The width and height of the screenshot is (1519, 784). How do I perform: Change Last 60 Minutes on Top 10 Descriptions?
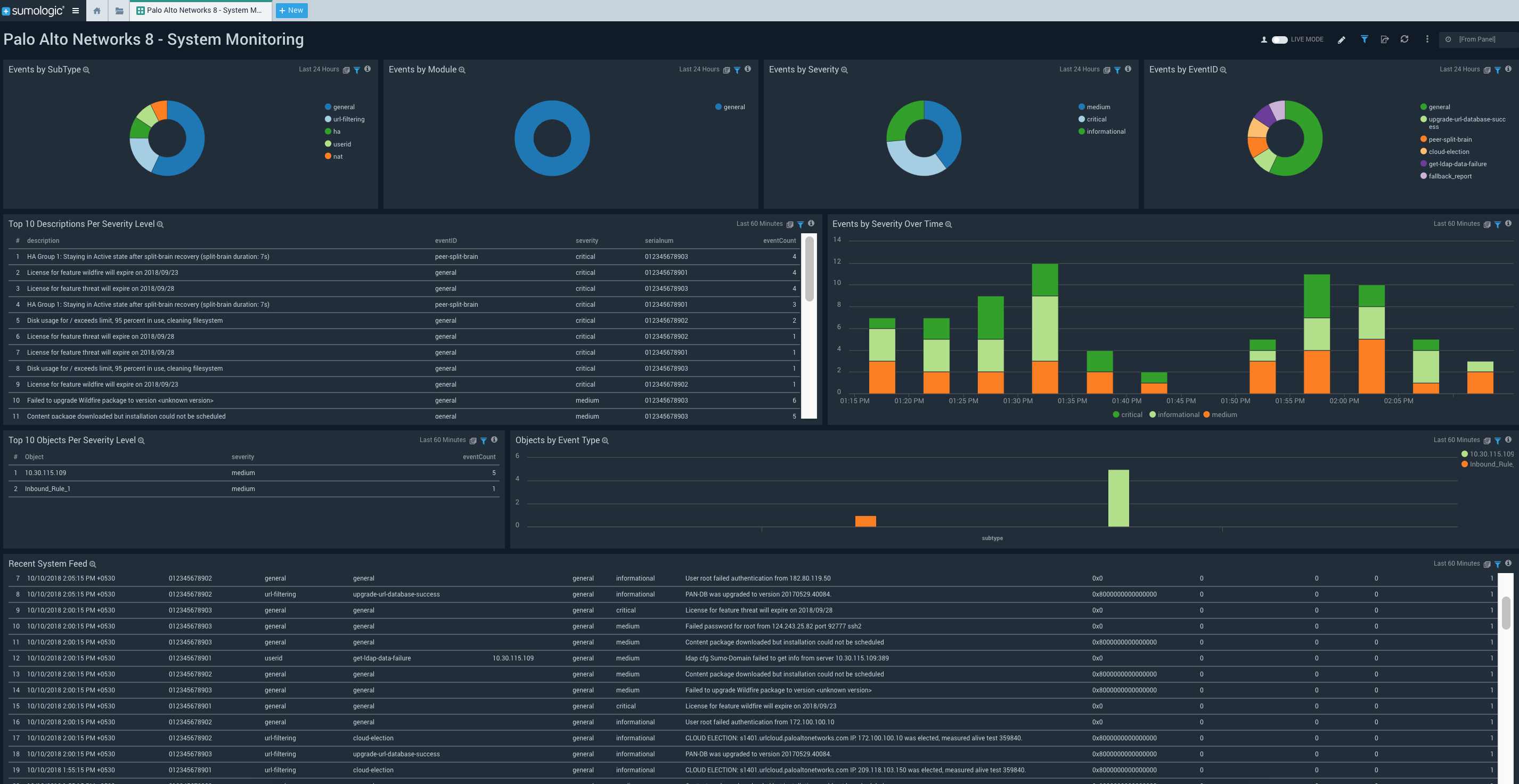pos(759,224)
